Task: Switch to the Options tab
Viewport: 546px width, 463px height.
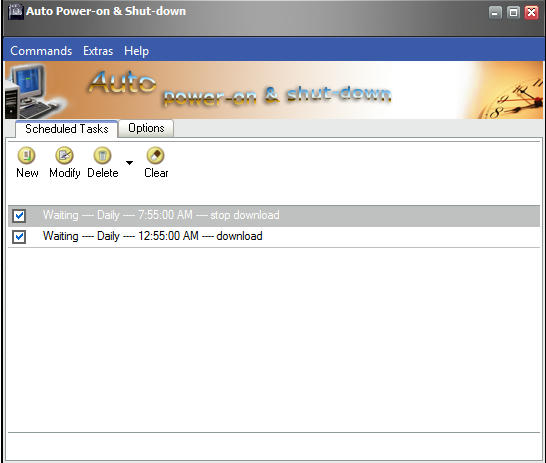Action: pyautogui.click(x=146, y=128)
